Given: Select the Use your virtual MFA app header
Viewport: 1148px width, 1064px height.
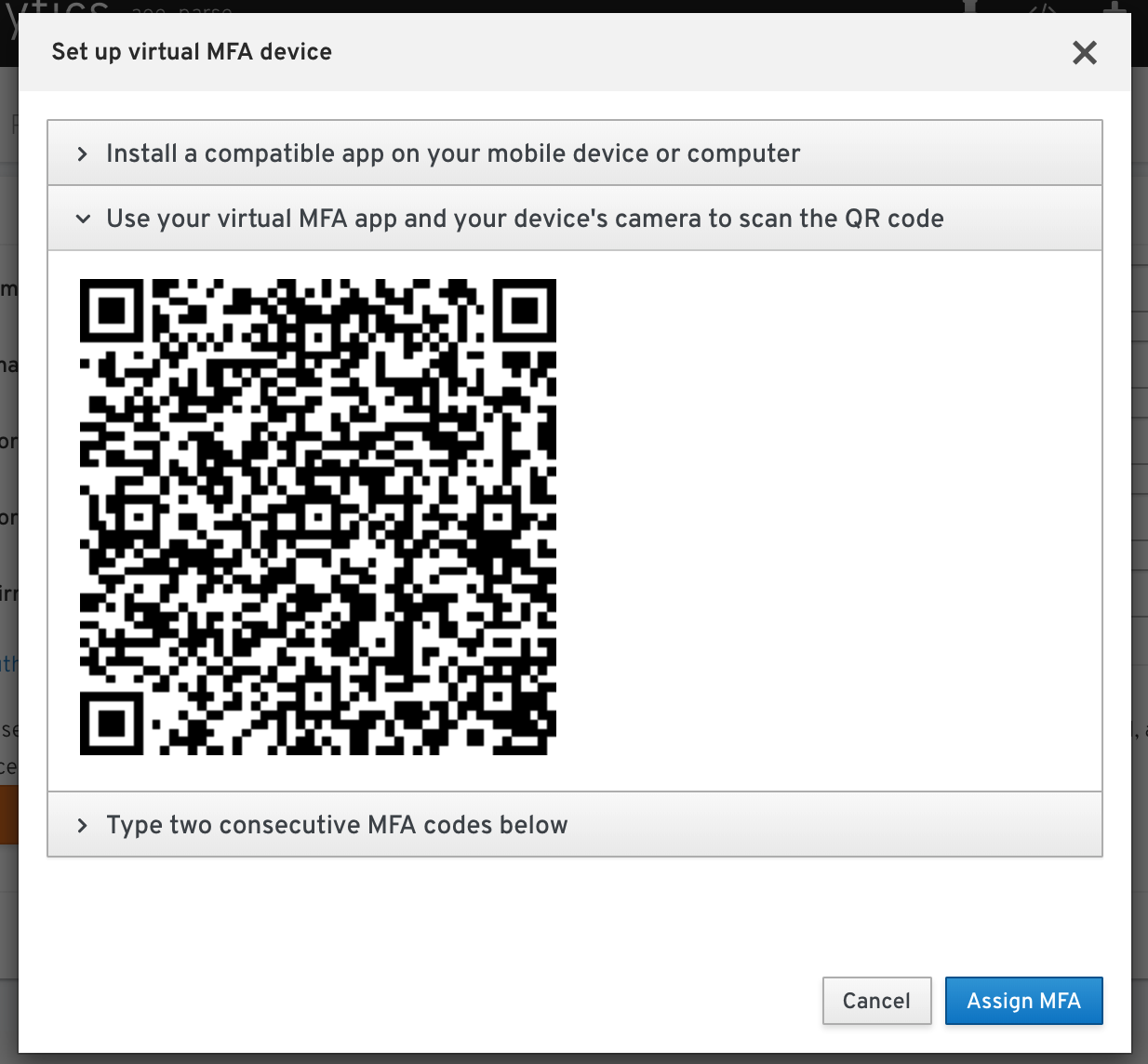Looking at the screenshot, I should click(x=575, y=218).
